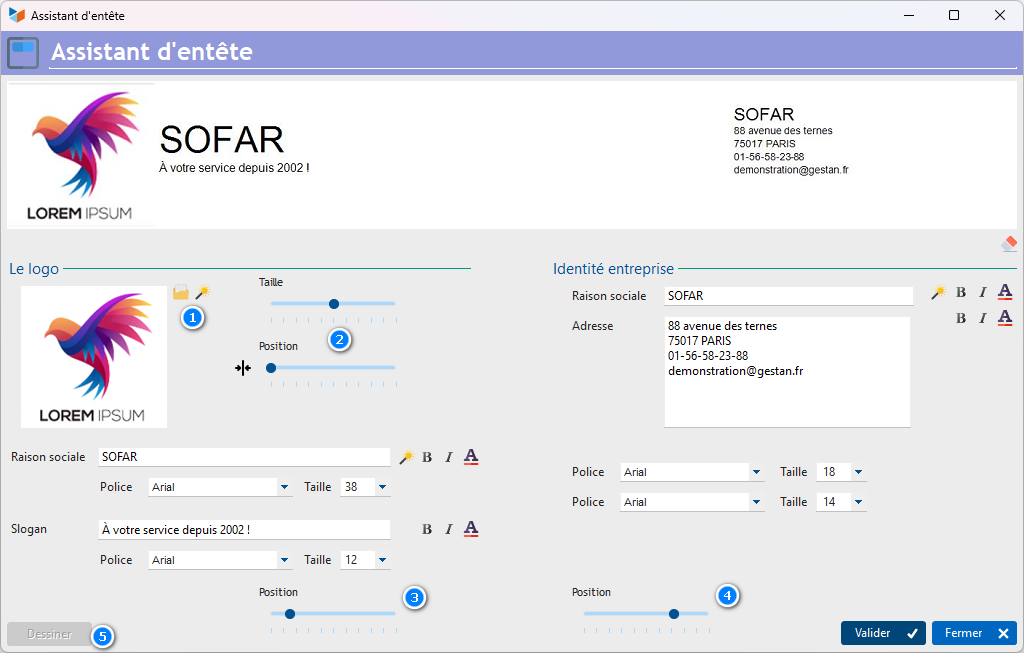Screen dimensions: 1024x653
Task: Click the wand icon in Identité entreprise Raison sociale row
Action: pos(938,292)
